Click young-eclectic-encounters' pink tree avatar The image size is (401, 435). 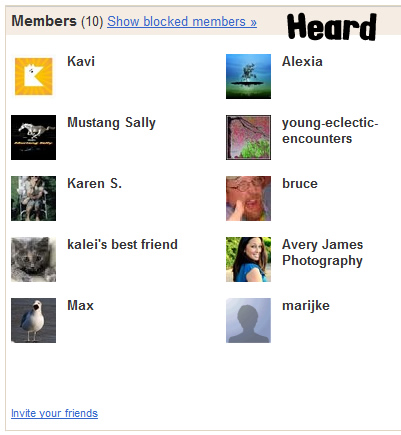point(248,137)
